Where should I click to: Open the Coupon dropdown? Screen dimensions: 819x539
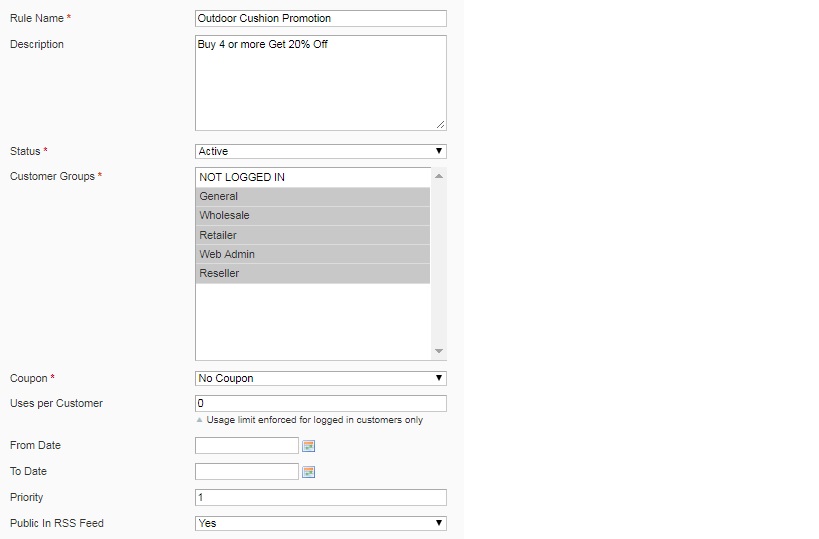[320, 379]
